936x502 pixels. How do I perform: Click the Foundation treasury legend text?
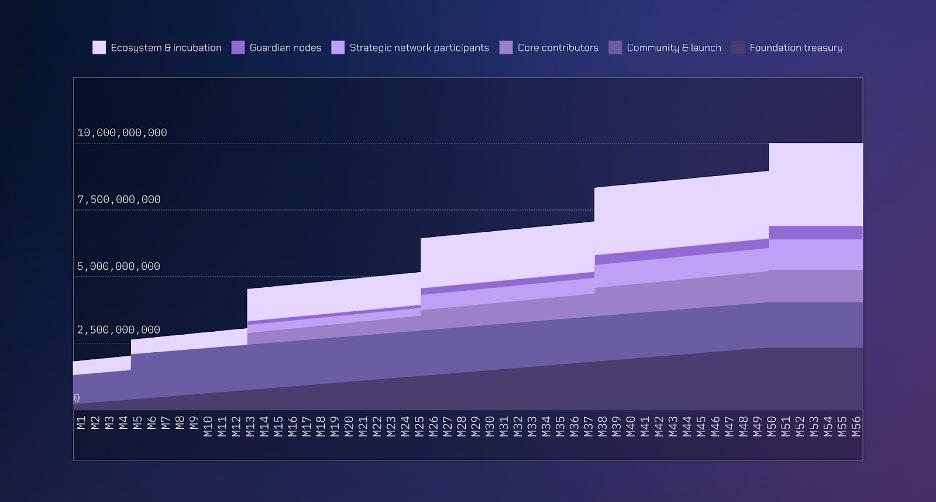(x=796, y=48)
